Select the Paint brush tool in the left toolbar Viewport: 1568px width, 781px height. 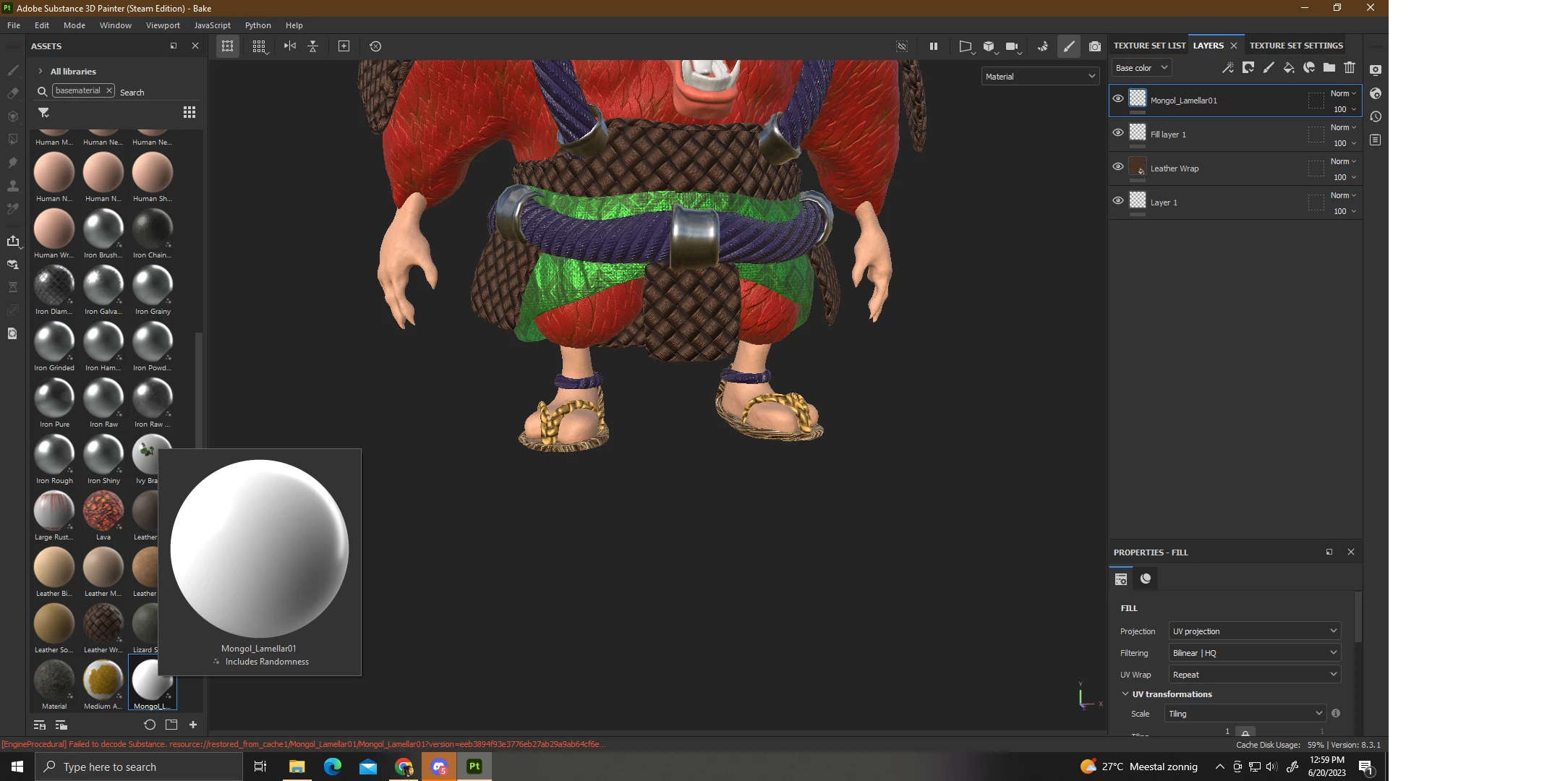[x=13, y=70]
